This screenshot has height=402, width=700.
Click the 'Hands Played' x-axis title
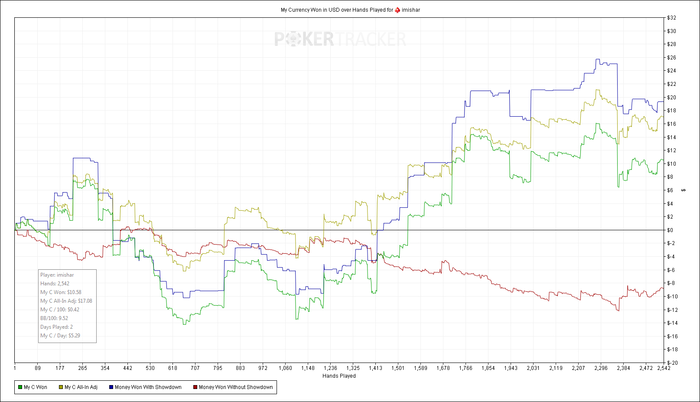click(339, 376)
